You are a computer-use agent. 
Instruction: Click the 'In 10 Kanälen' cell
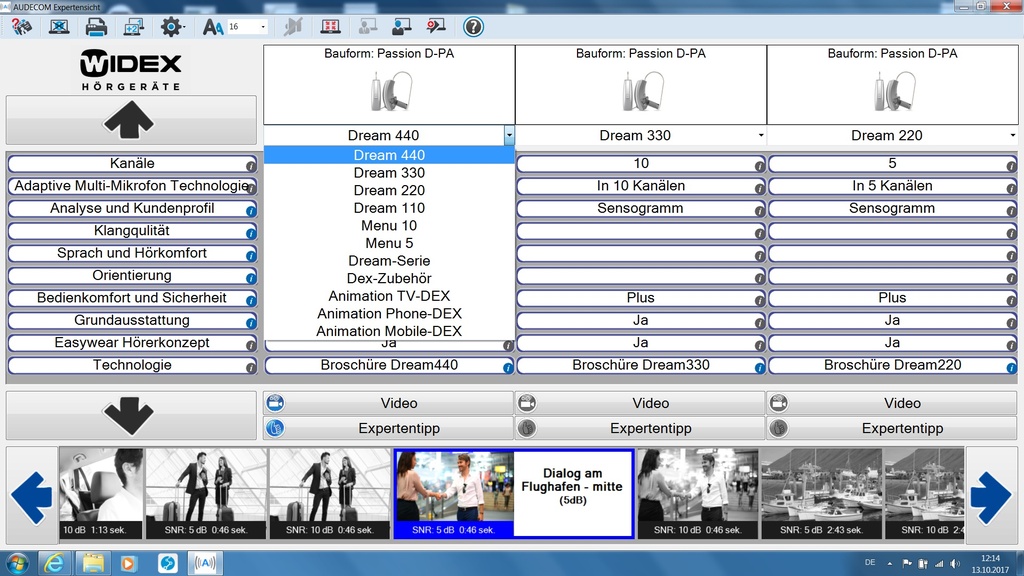(641, 185)
